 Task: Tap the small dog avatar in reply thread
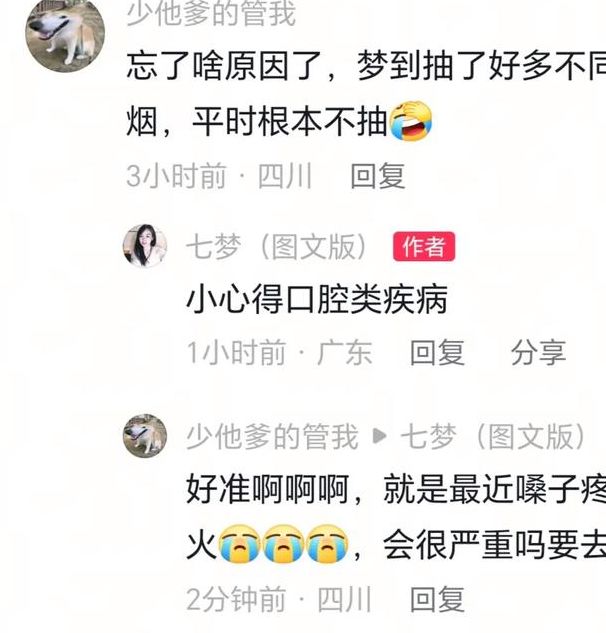pos(145,436)
